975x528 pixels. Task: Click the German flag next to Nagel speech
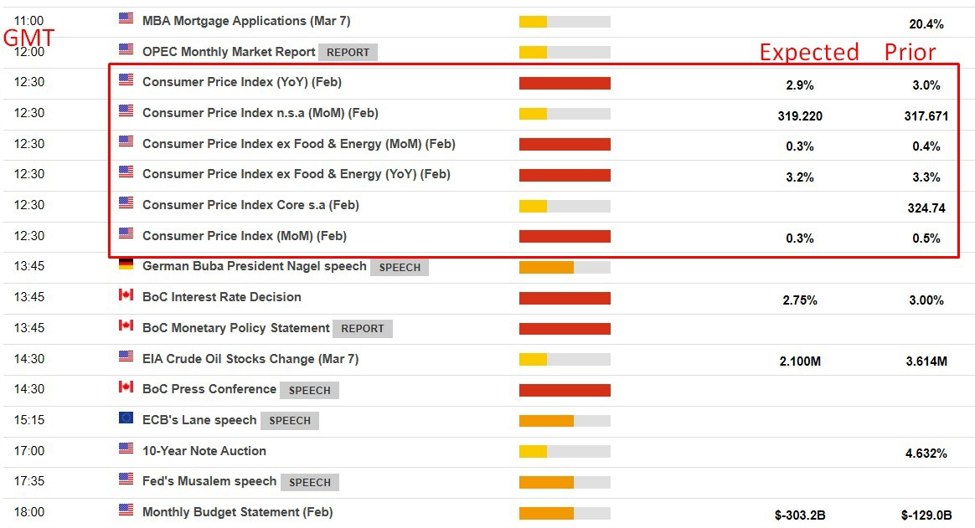coord(126,264)
